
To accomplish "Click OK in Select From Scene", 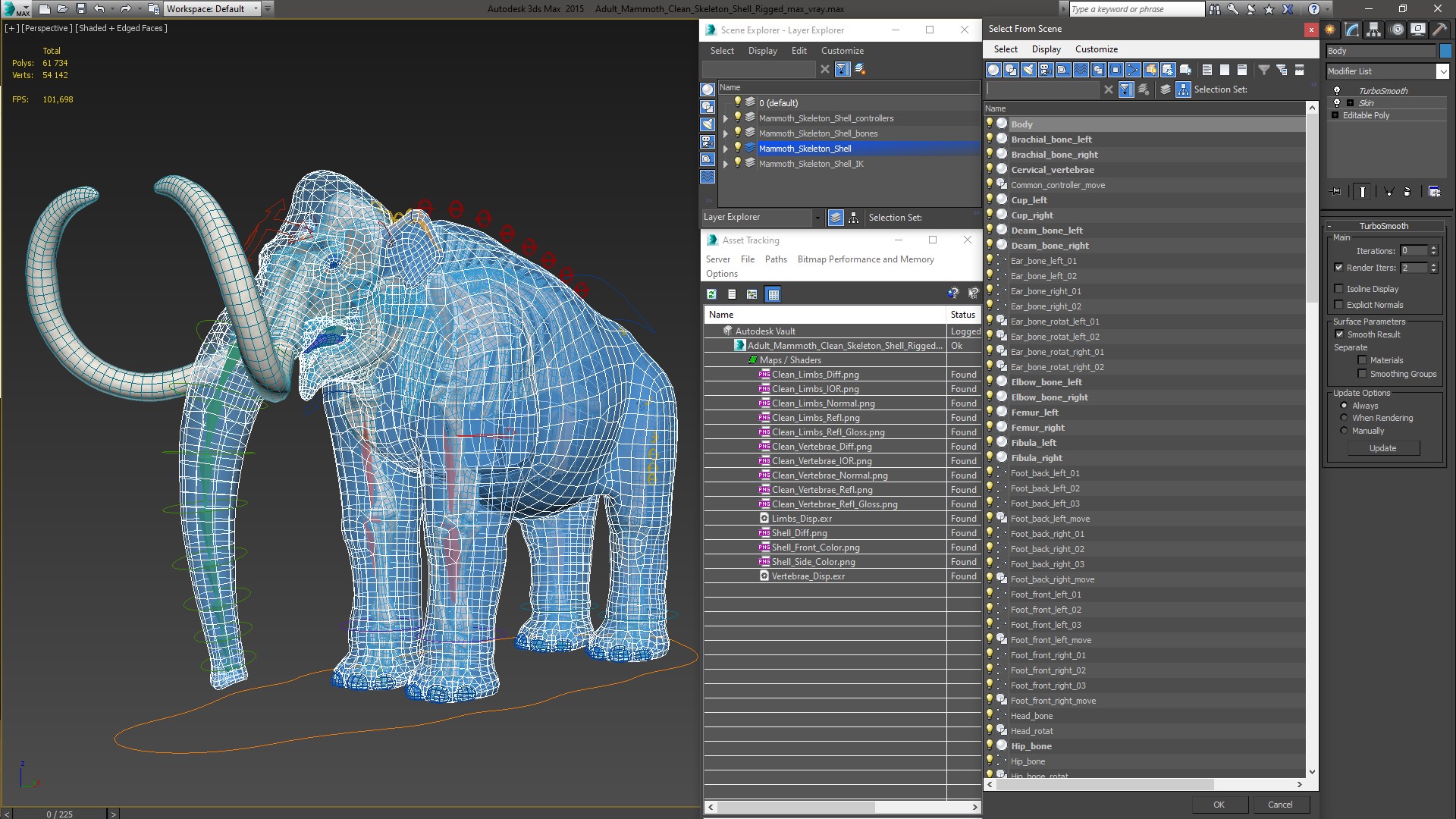I will (1219, 805).
